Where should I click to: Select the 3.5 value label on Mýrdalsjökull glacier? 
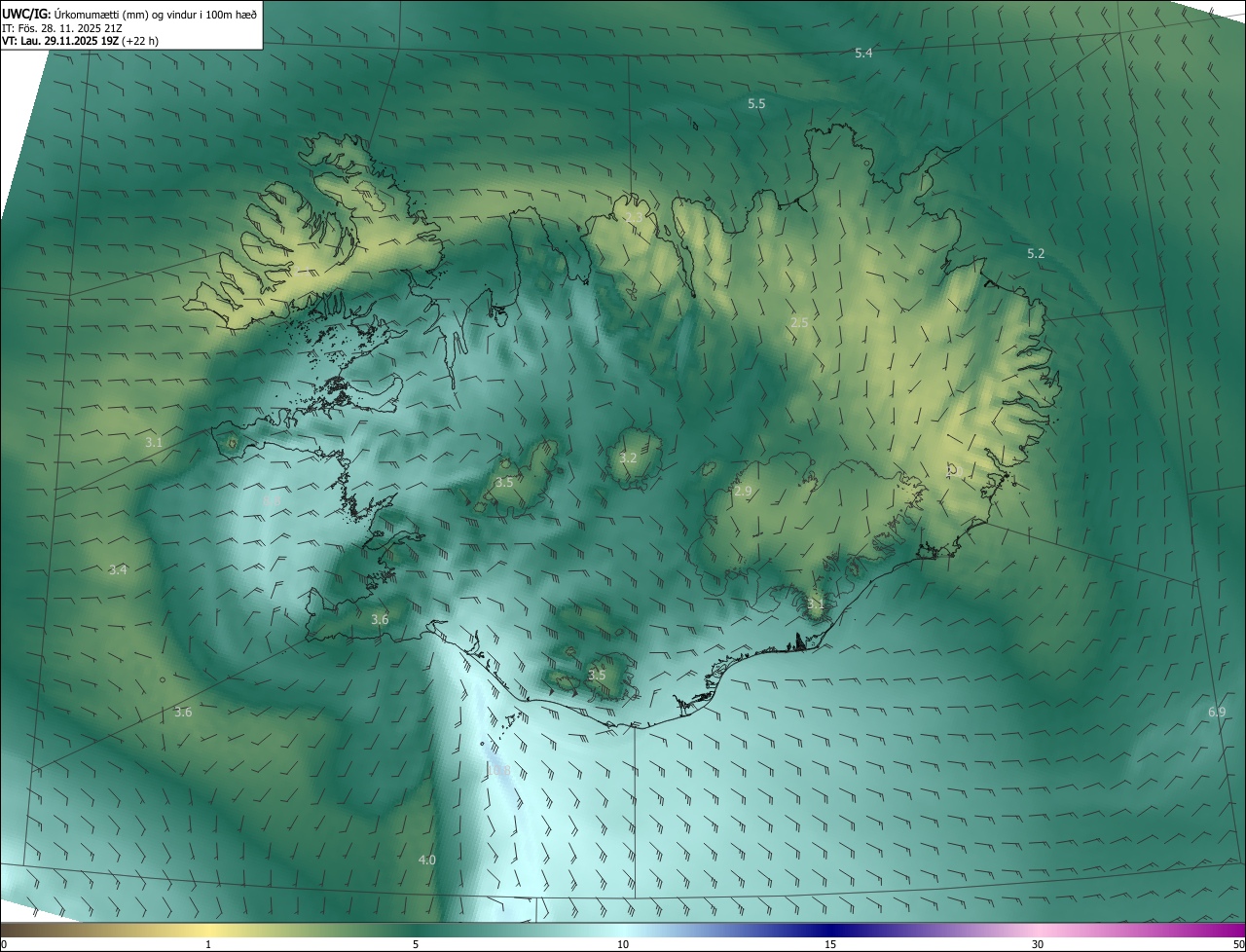[x=597, y=675]
